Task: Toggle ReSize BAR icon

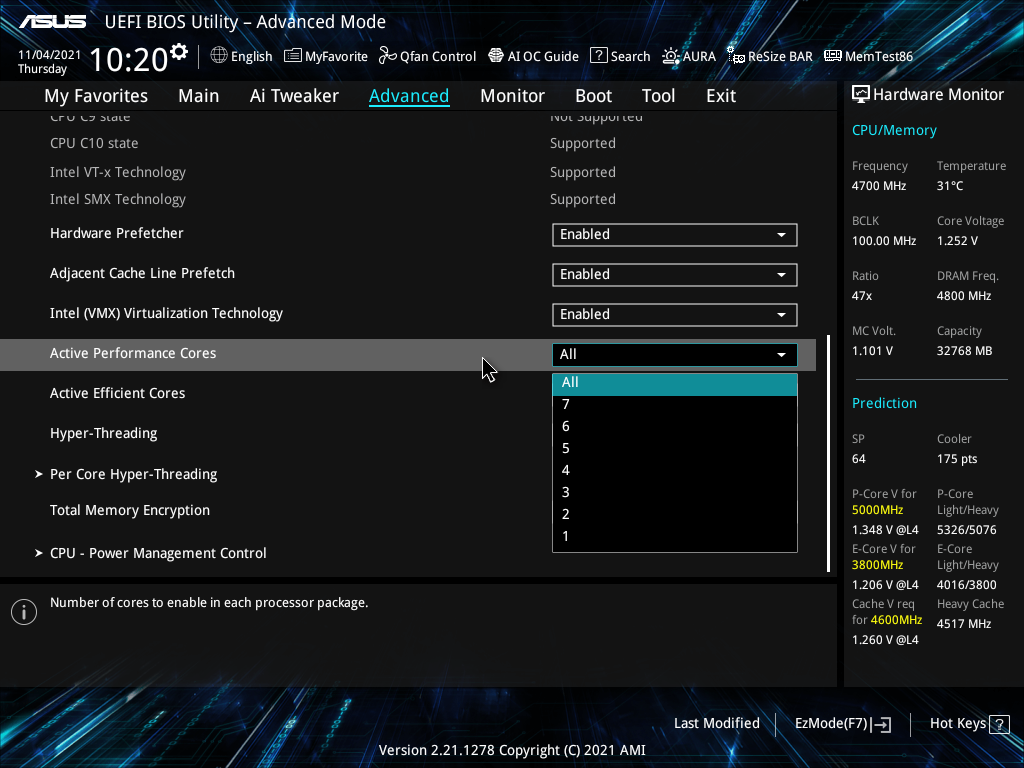Action: click(736, 56)
